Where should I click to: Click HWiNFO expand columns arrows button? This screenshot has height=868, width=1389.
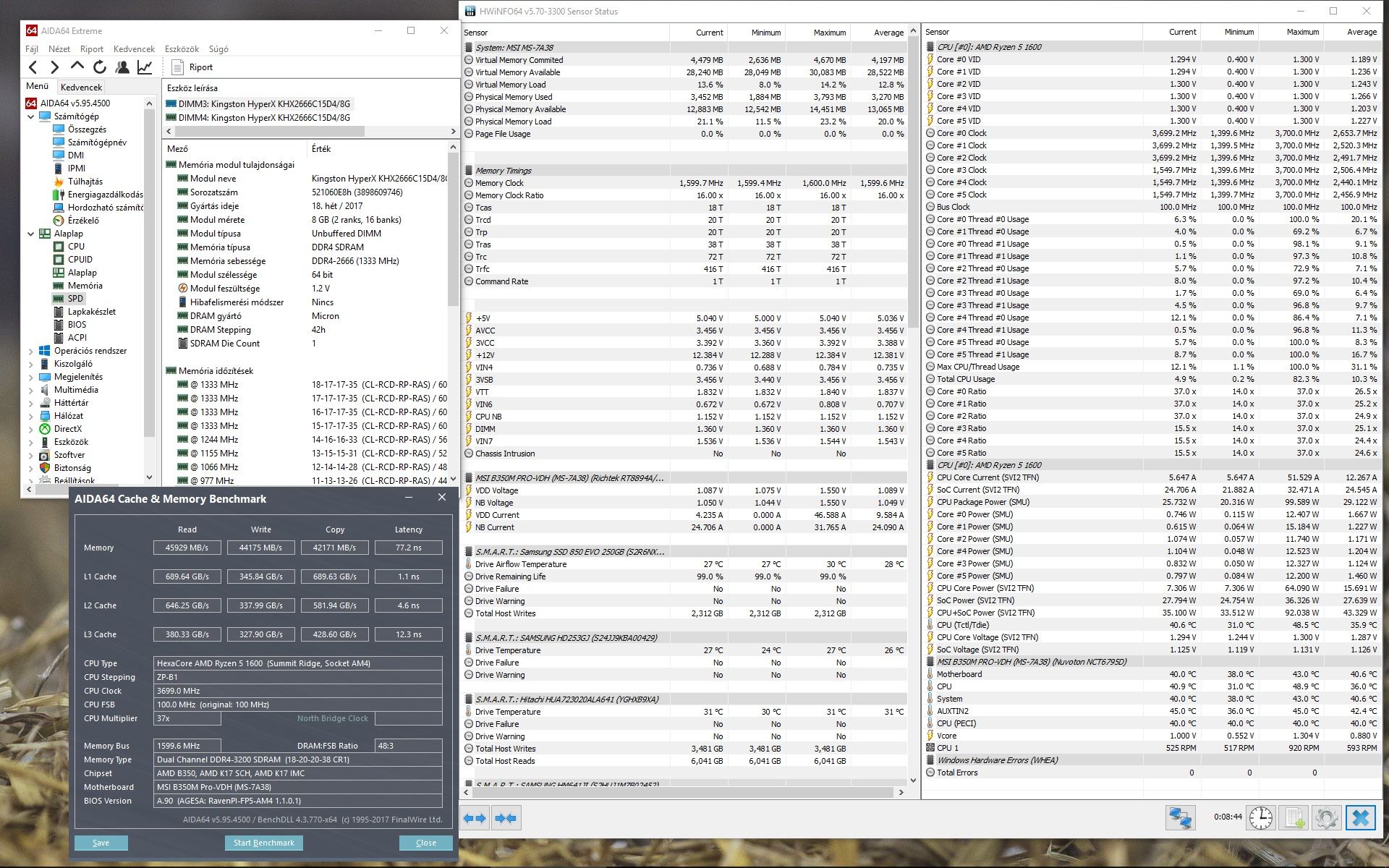point(475,818)
